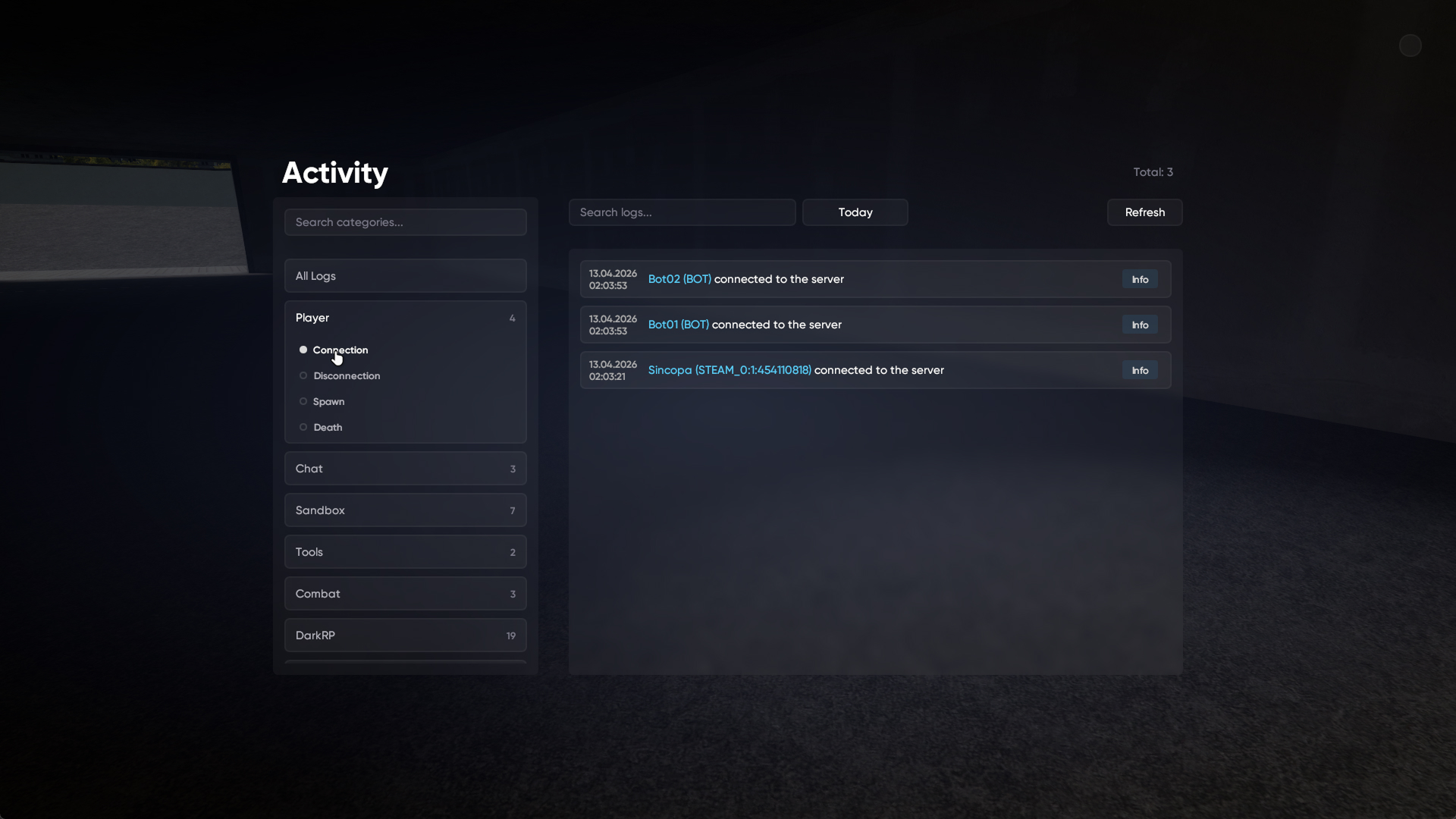Open Info for Bot02 connection entry
This screenshot has height=819, width=1456.
coord(1140,279)
